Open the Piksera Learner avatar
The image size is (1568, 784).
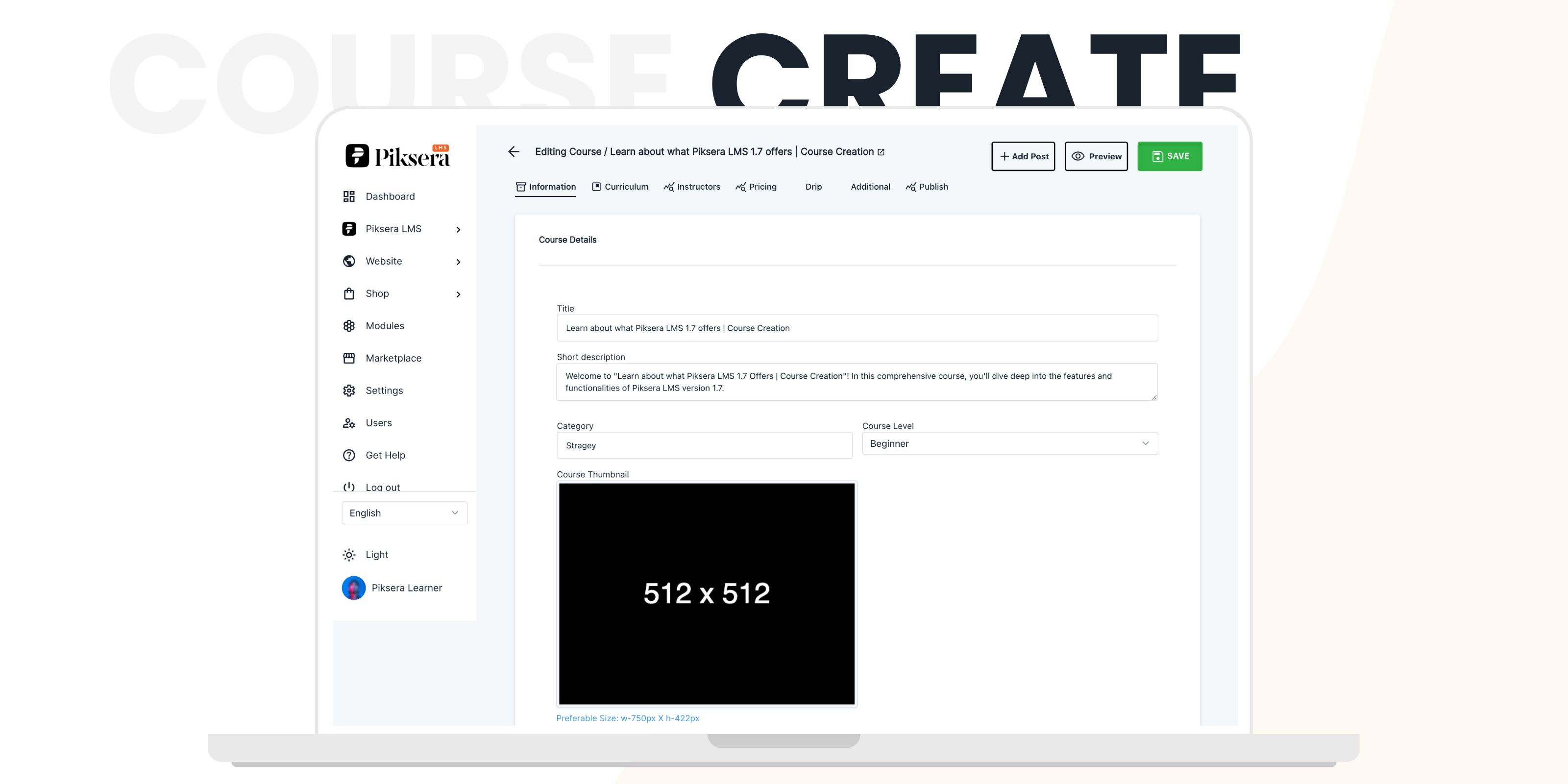click(x=354, y=588)
